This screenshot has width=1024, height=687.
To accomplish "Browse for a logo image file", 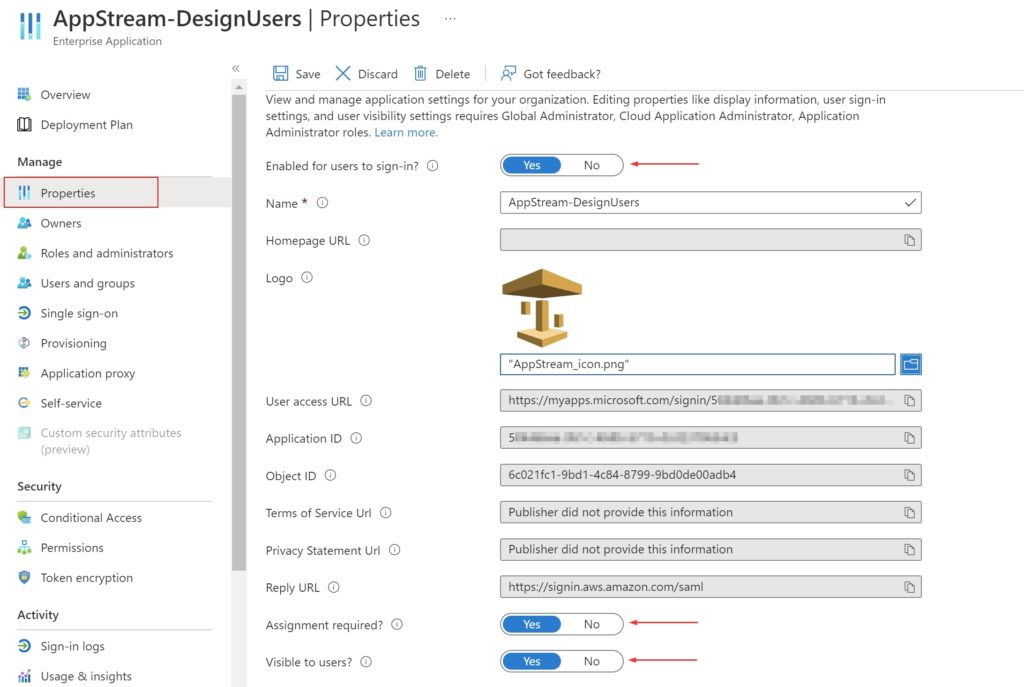I will (x=910, y=364).
